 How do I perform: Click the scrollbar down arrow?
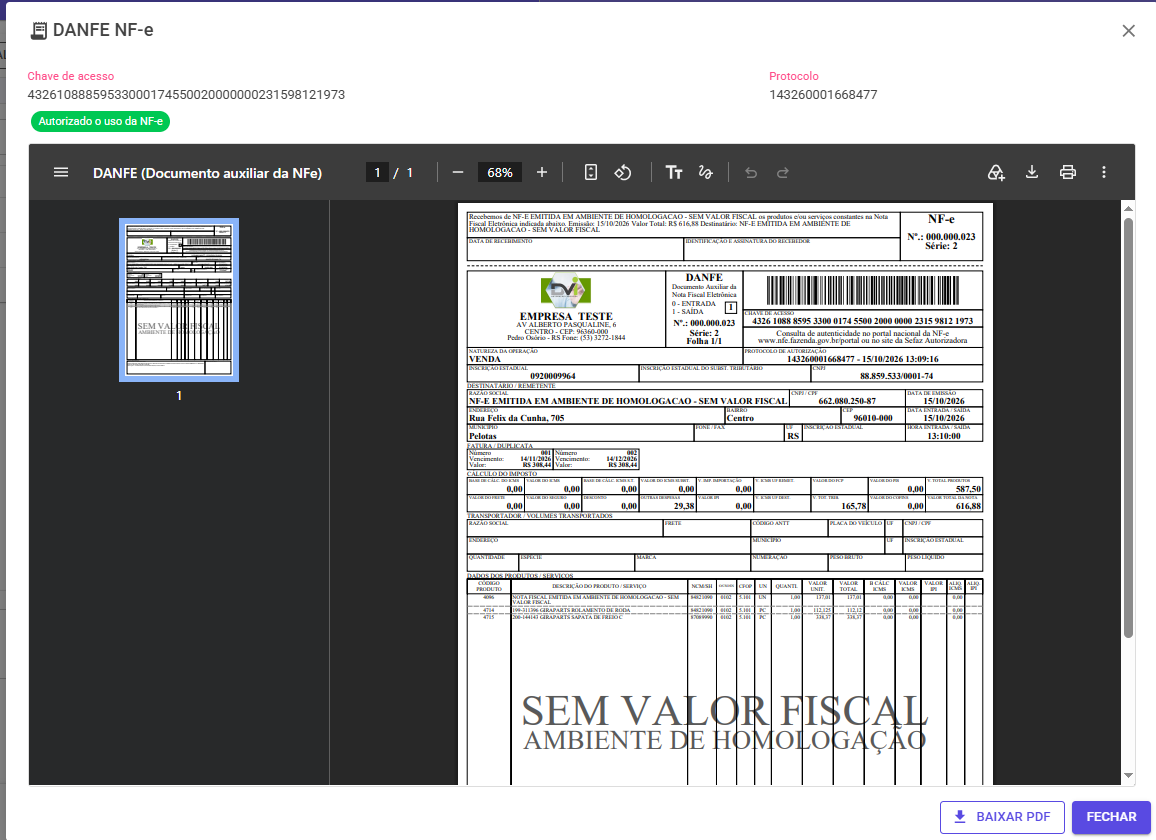click(x=1128, y=775)
